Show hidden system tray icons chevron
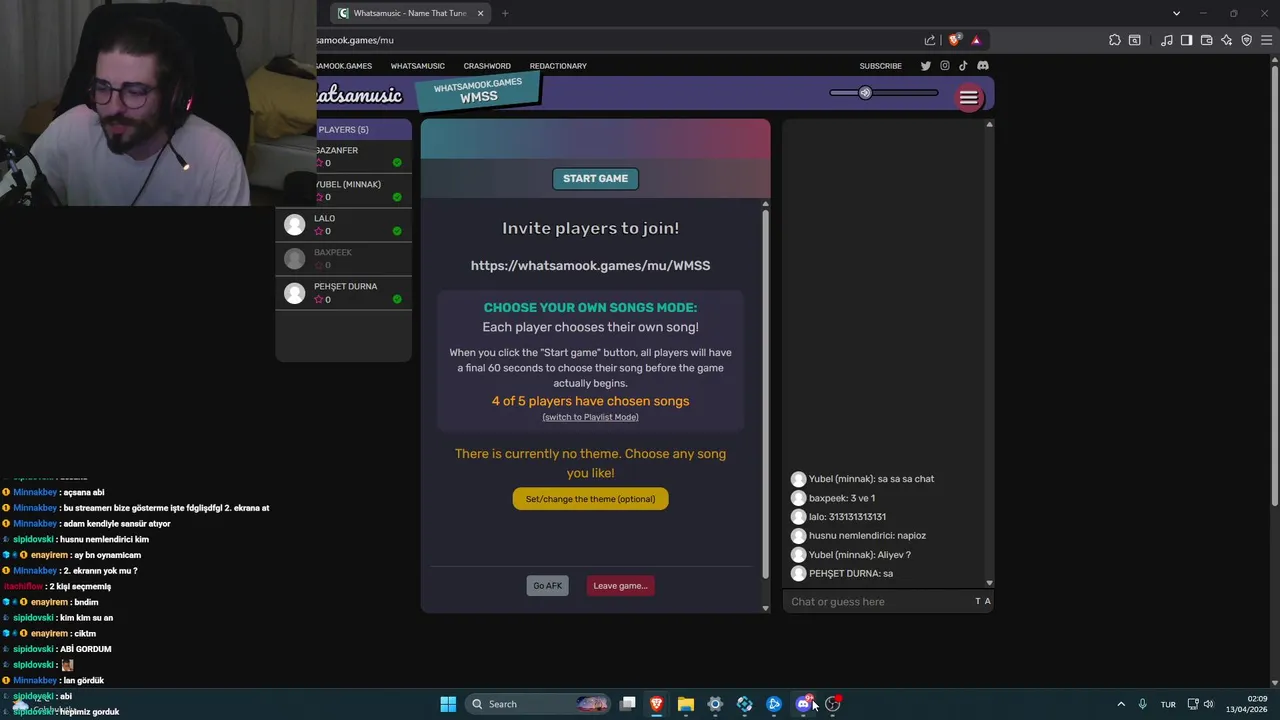The image size is (1280, 720). tap(1121, 704)
